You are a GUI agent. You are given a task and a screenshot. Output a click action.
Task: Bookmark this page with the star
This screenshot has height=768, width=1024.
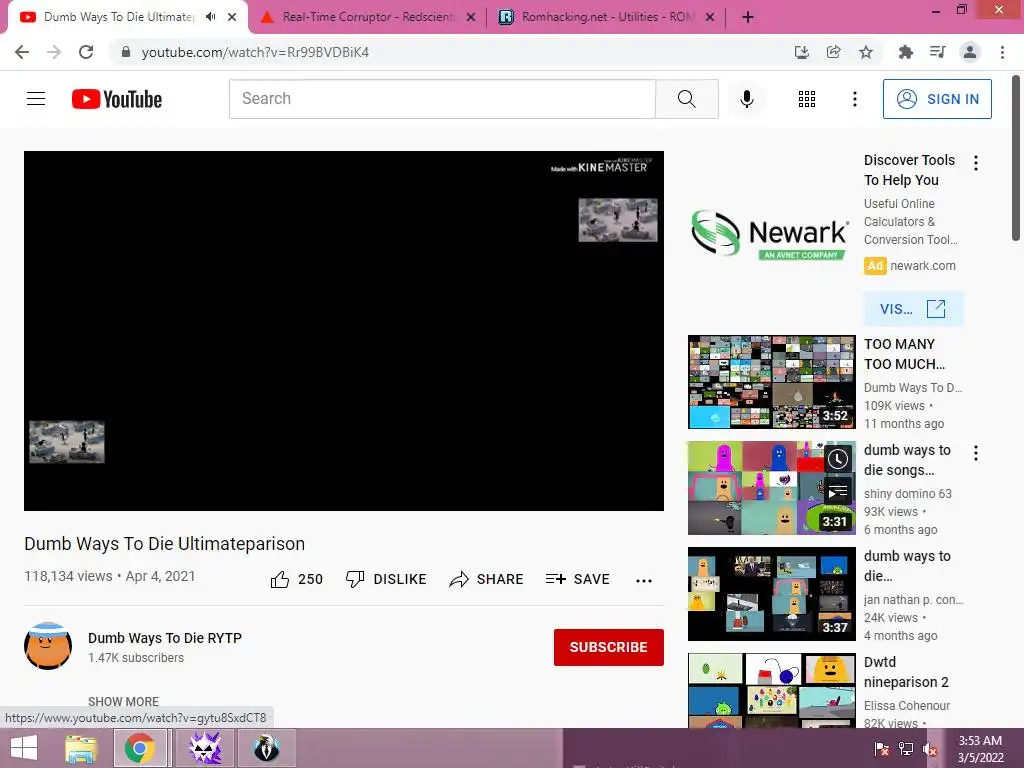(866, 52)
